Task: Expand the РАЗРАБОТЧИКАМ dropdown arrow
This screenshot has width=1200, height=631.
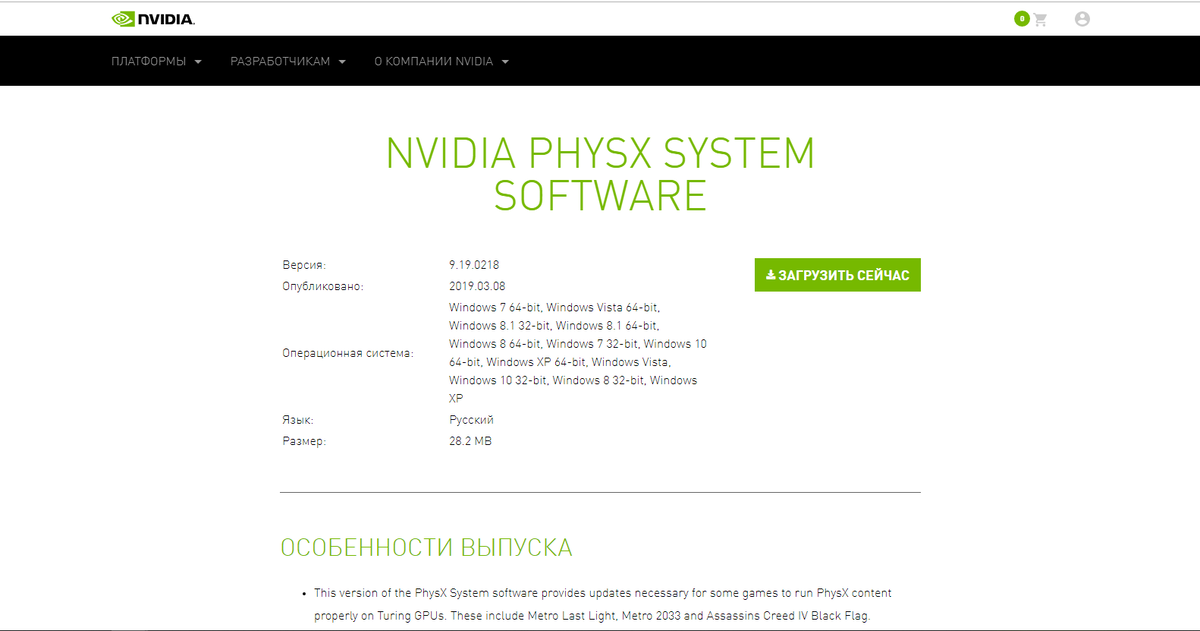Action: pyautogui.click(x=342, y=62)
